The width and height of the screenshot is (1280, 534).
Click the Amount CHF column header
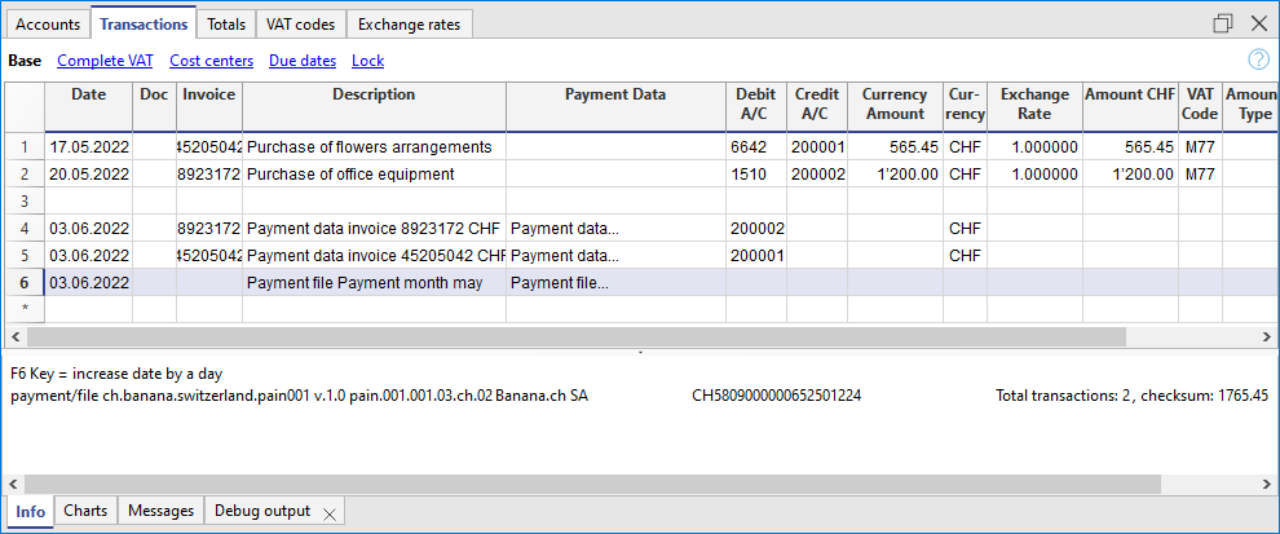point(1130,105)
